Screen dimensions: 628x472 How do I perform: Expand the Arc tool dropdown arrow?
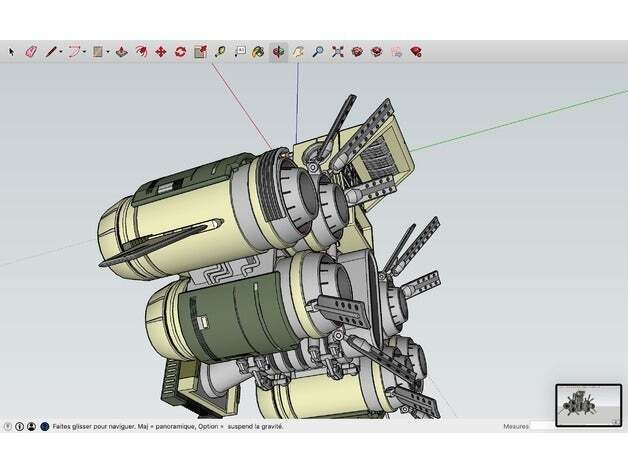(85, 51)
